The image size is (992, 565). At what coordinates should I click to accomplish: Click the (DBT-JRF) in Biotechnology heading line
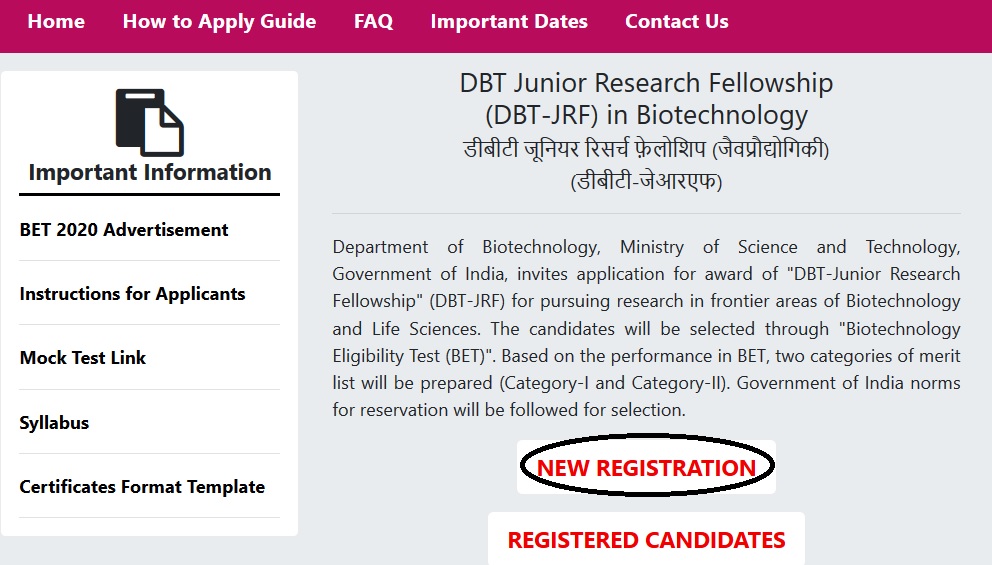pyautogui.click(x=646, y=115)
